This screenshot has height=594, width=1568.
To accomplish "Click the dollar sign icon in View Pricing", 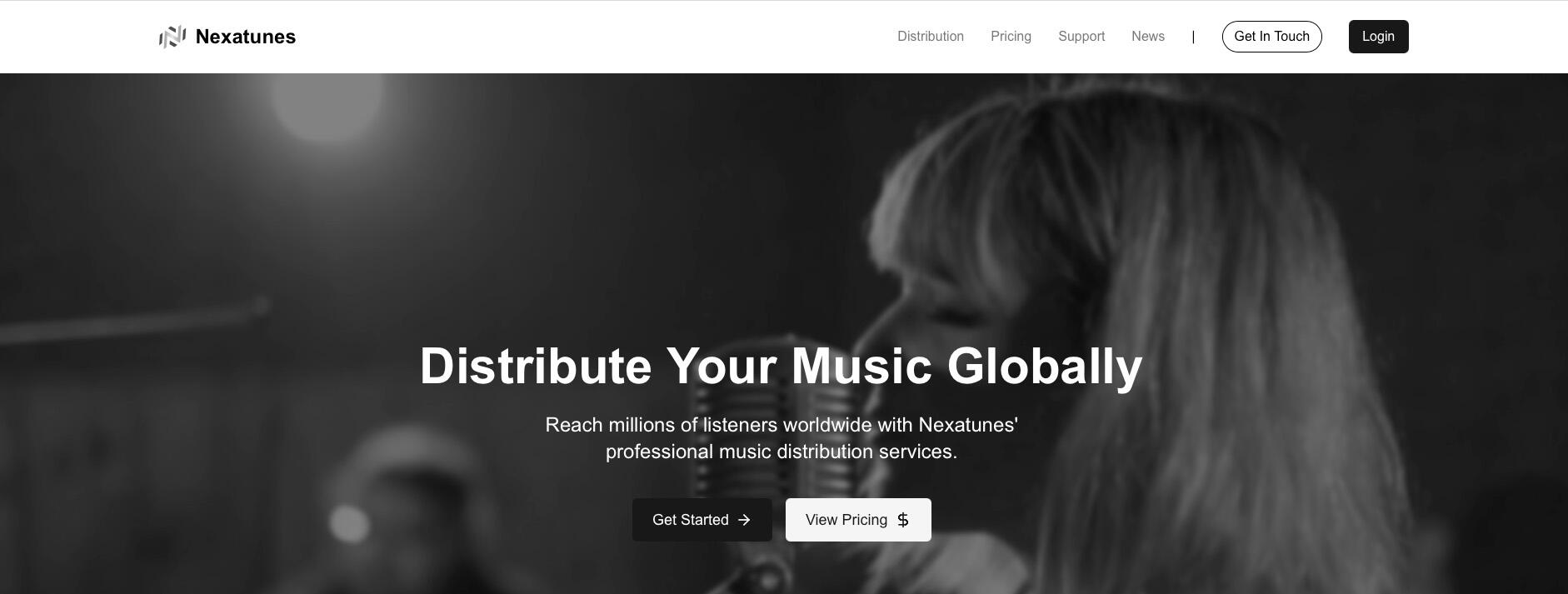I will point(903,520).
